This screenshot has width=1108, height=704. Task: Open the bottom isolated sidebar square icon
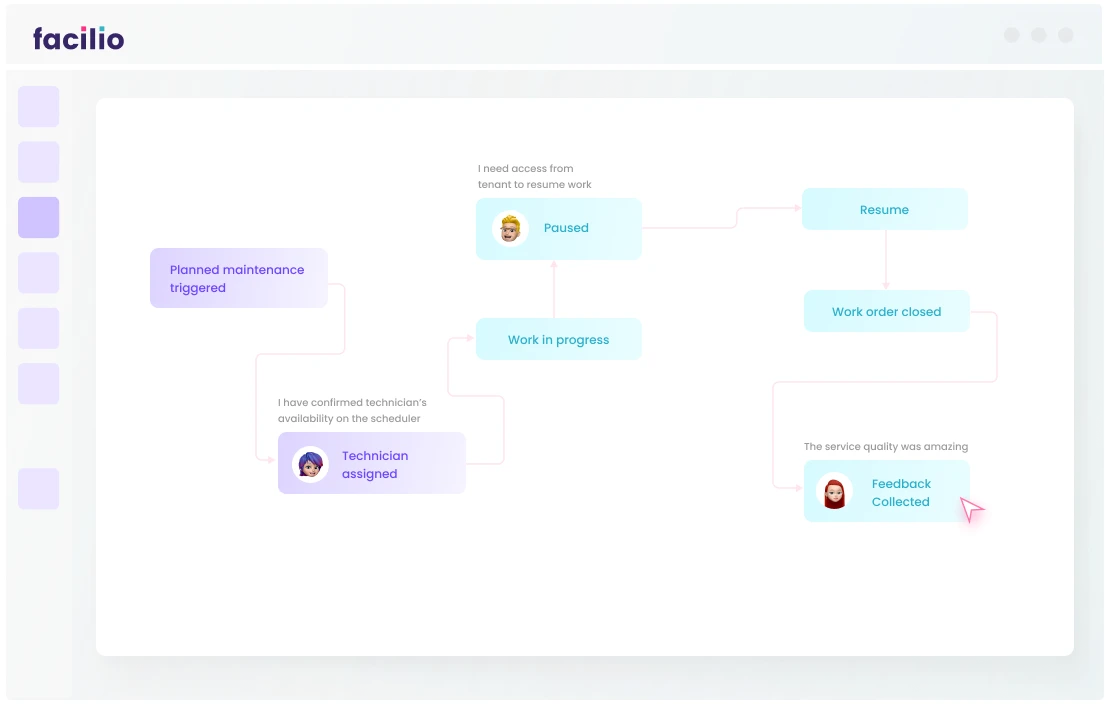(x=38, y=488)
